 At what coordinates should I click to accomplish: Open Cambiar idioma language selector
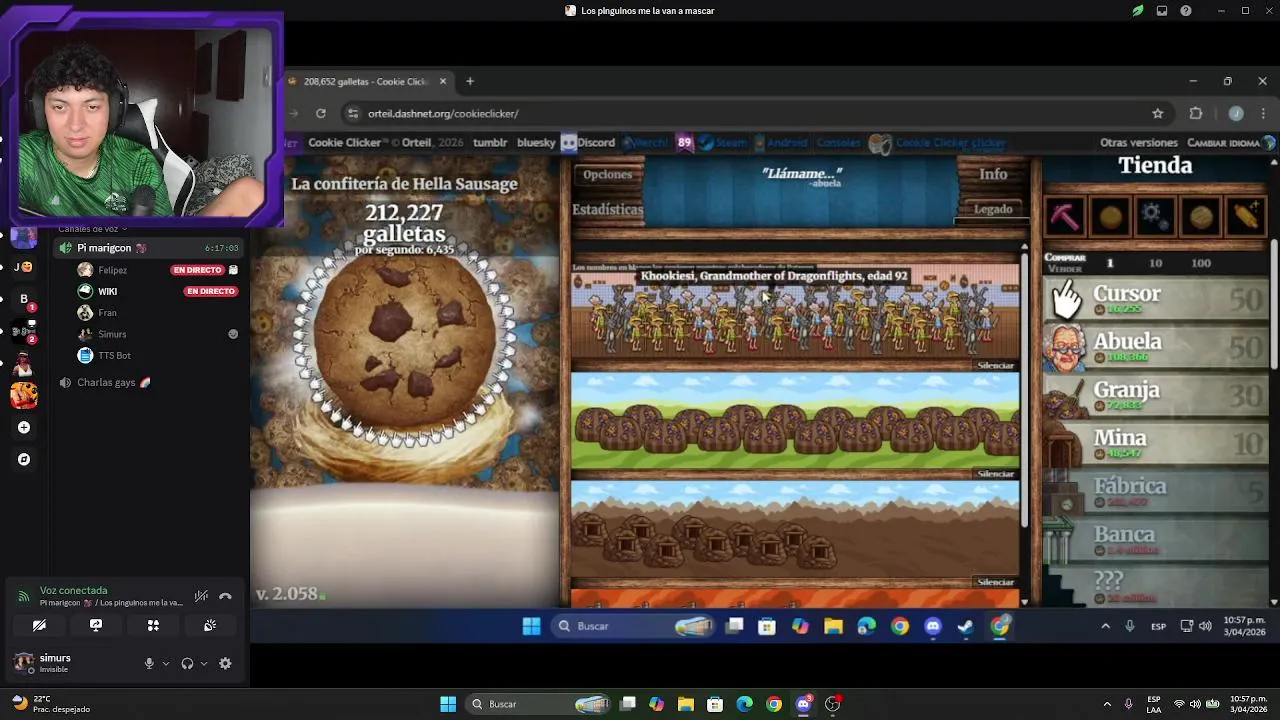click(x=1230, y=143)
